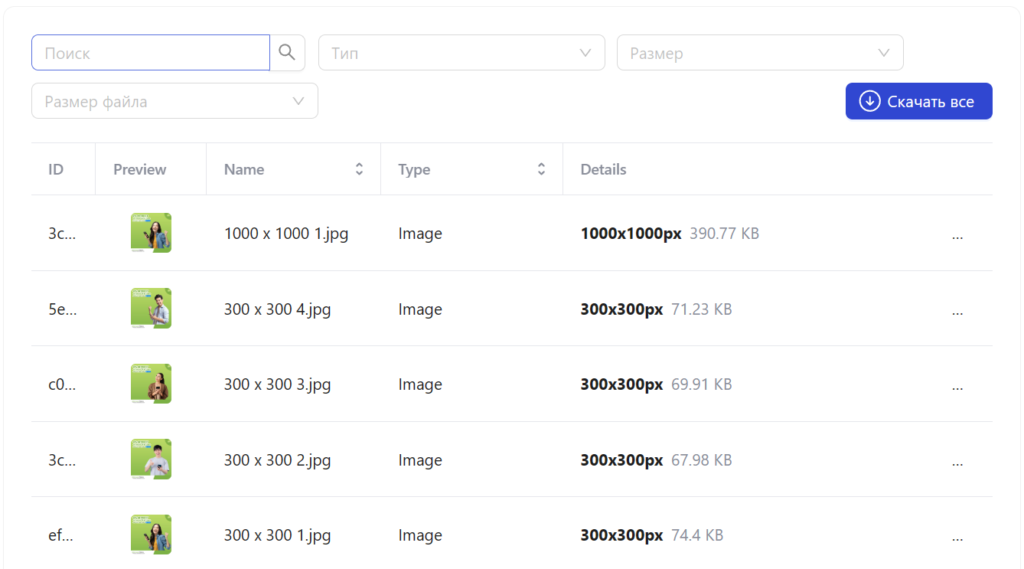Screen dimensions: 1024x569
Task: Open the Размер dropdown
Action: pos(760,52)
